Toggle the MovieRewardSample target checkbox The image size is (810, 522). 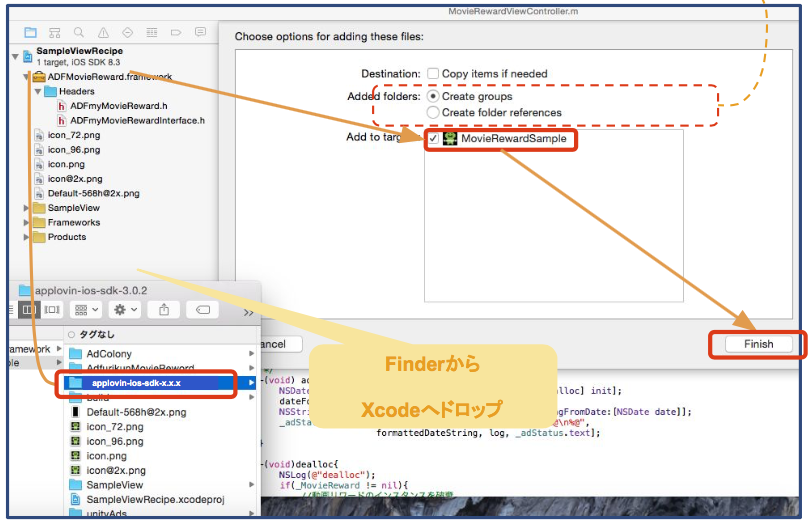pyautogui.click(x=433, y=139)
